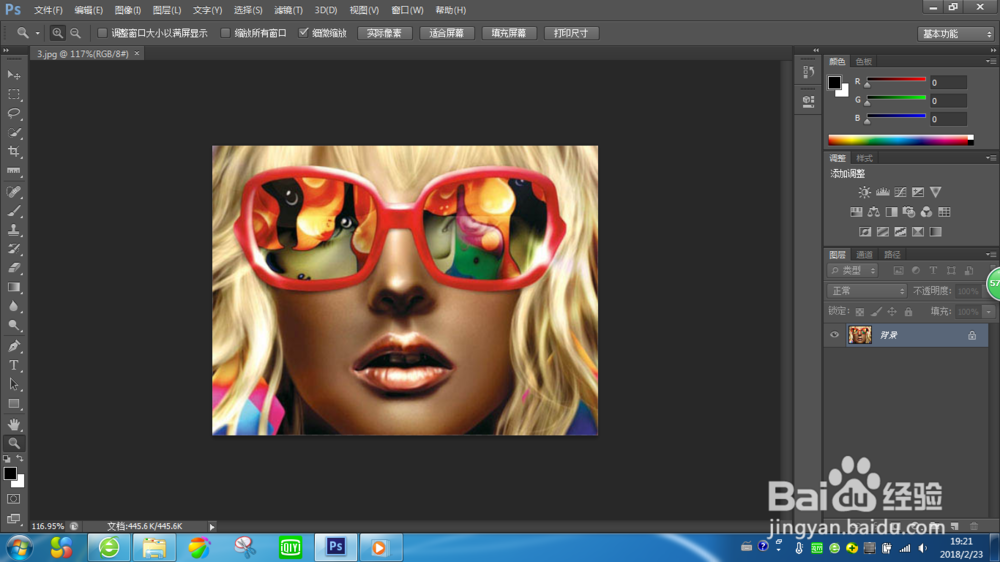Screen dimensions: 1000x562
Task: Select the Path Selection tool
Action: click(x=13, y=385)
